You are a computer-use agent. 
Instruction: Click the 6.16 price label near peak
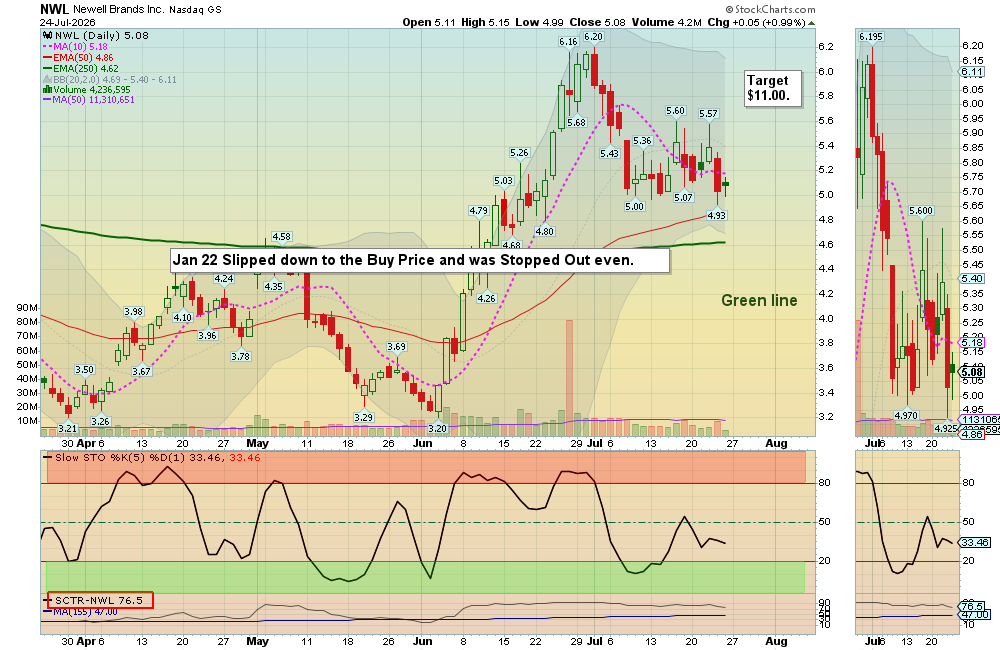568,42
